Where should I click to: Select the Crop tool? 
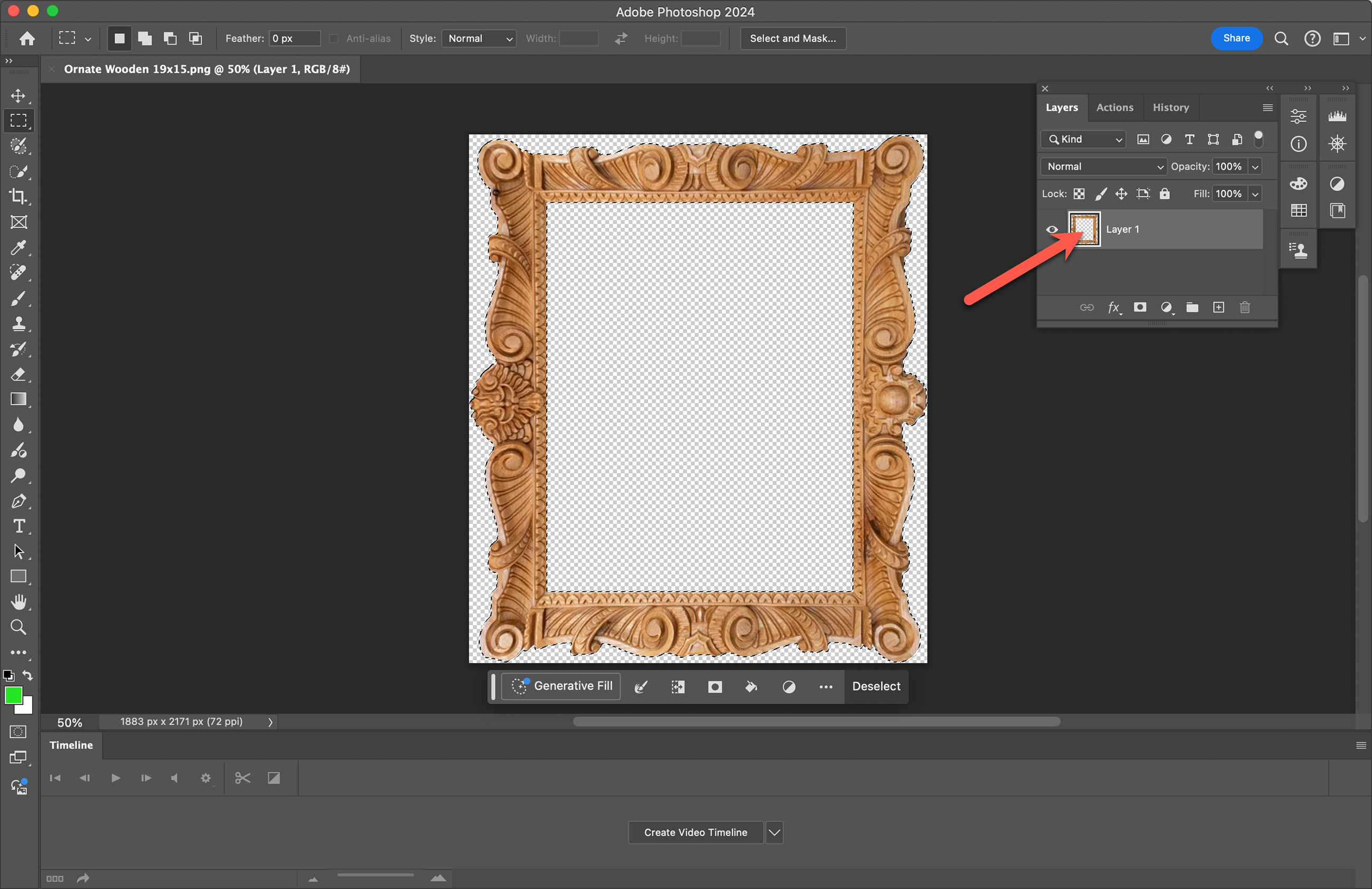tap(18, 196)
